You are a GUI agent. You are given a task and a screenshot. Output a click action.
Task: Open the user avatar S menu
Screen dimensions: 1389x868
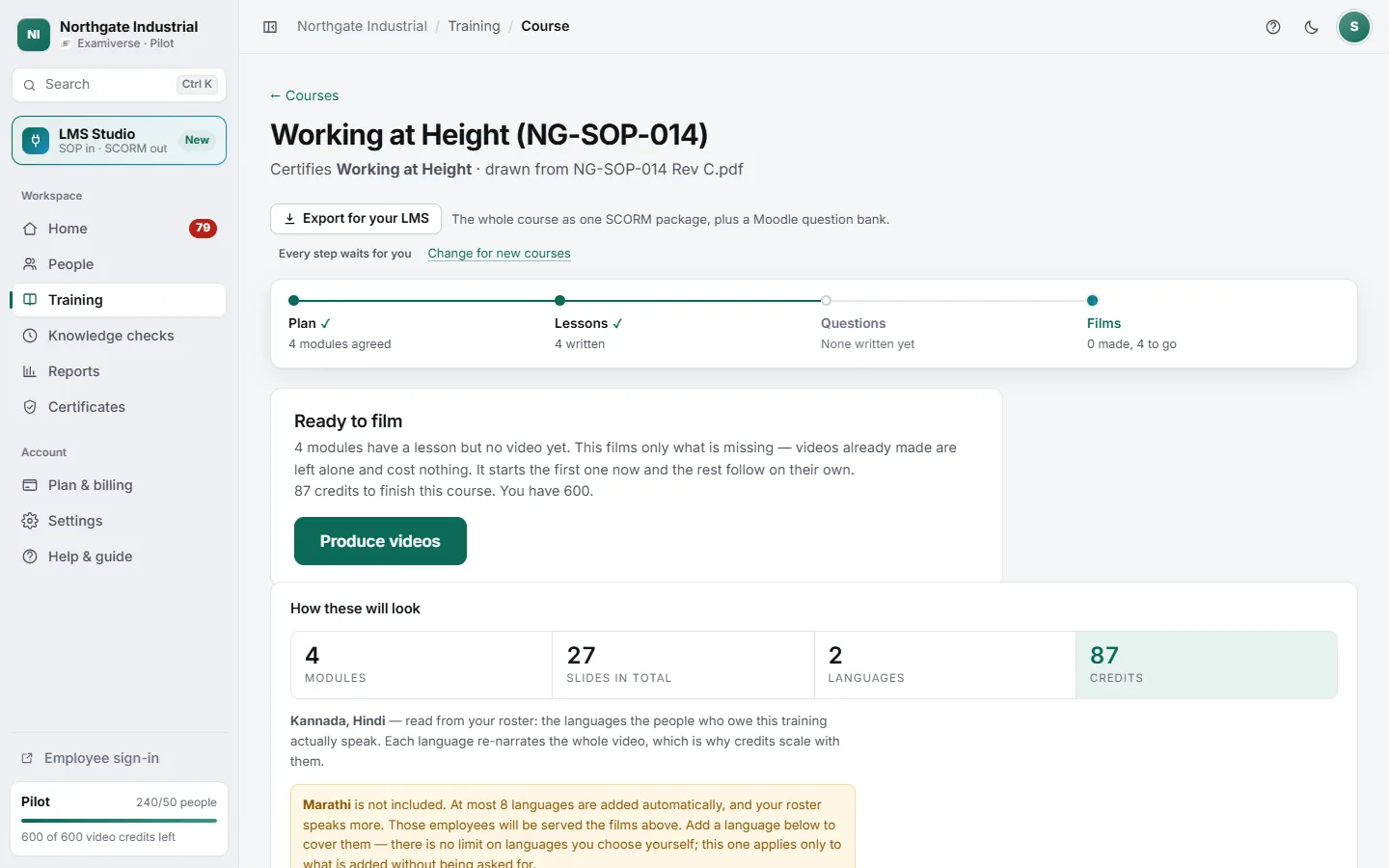click(x=1354, y=27)
